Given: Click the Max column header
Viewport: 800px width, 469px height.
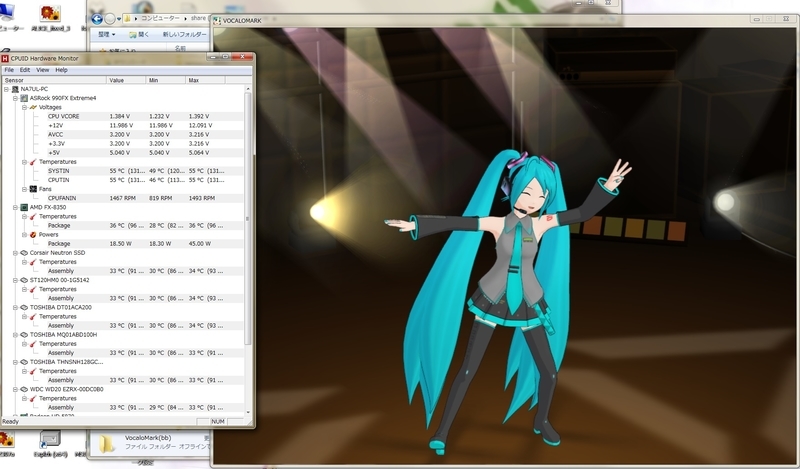Looking at the screenshot, I should [205, 80].
